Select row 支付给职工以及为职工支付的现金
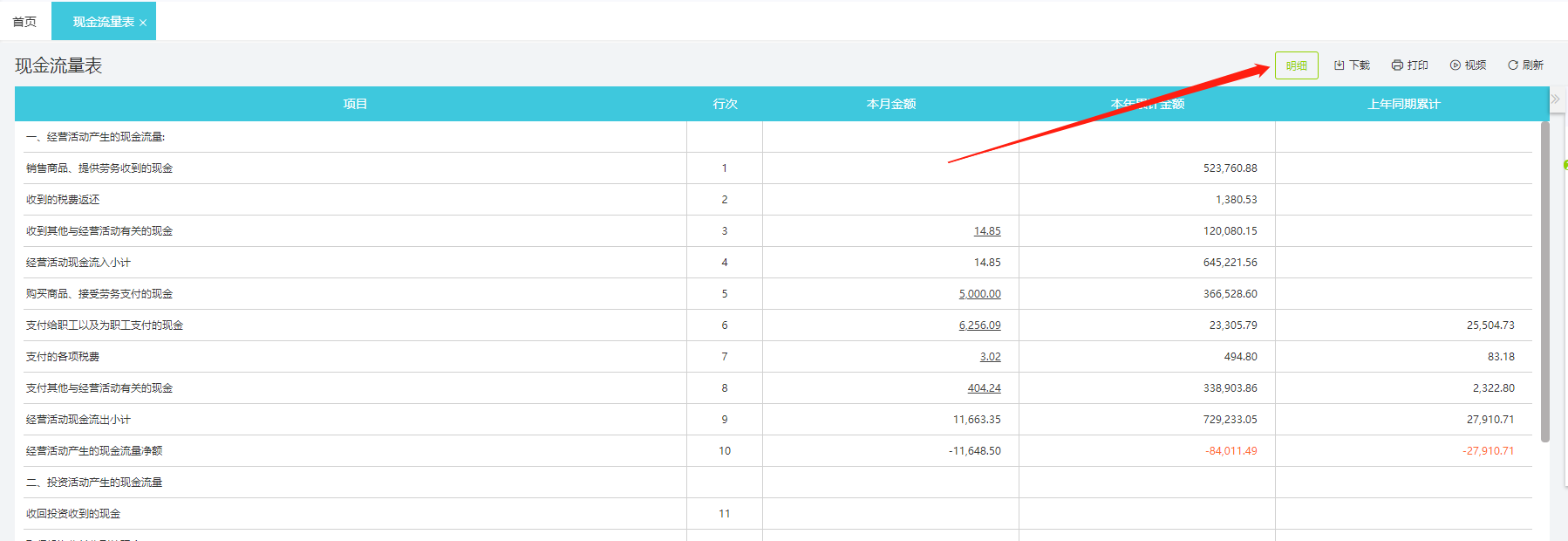The image size is (1568, 541). click(x=778, y=325)
